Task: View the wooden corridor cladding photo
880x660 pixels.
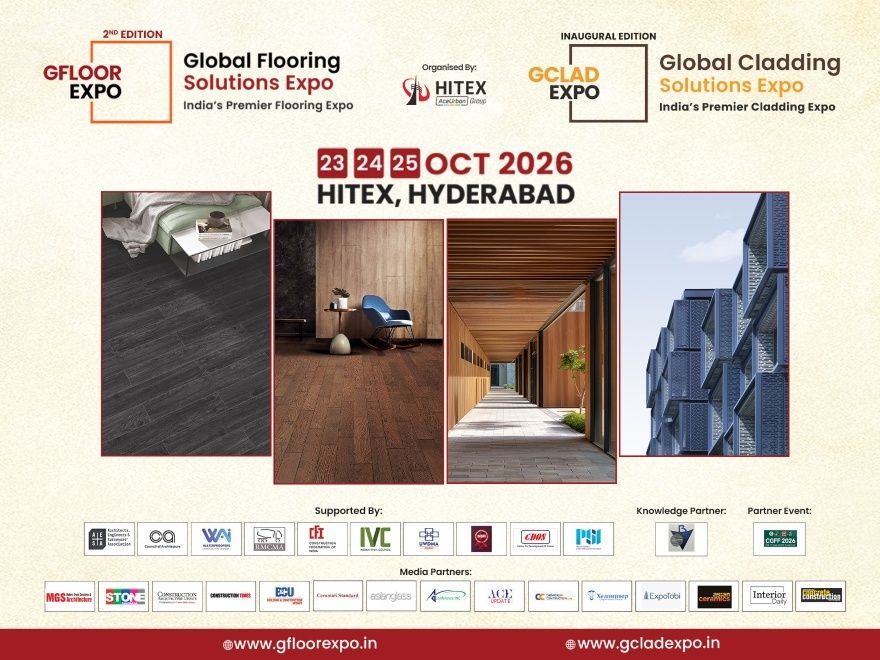Action: [x=531, y=351]
